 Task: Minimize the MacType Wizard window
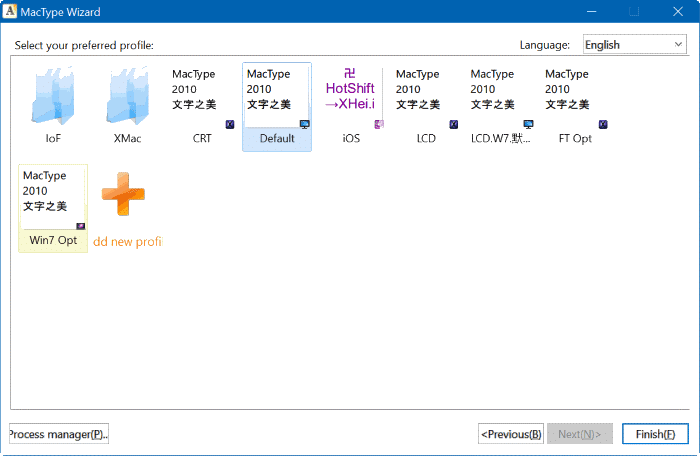pos(592,11)
